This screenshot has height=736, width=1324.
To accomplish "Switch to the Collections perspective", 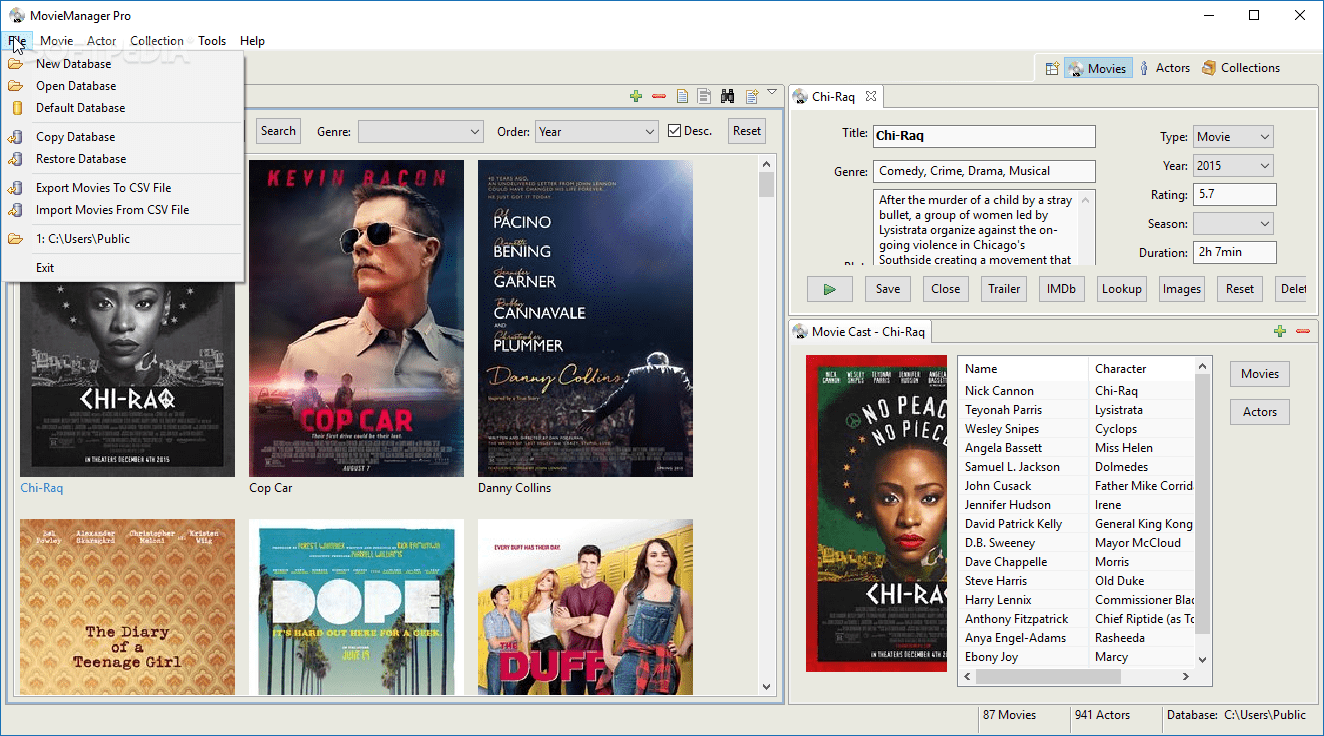I will click(x=1241, y=68).
